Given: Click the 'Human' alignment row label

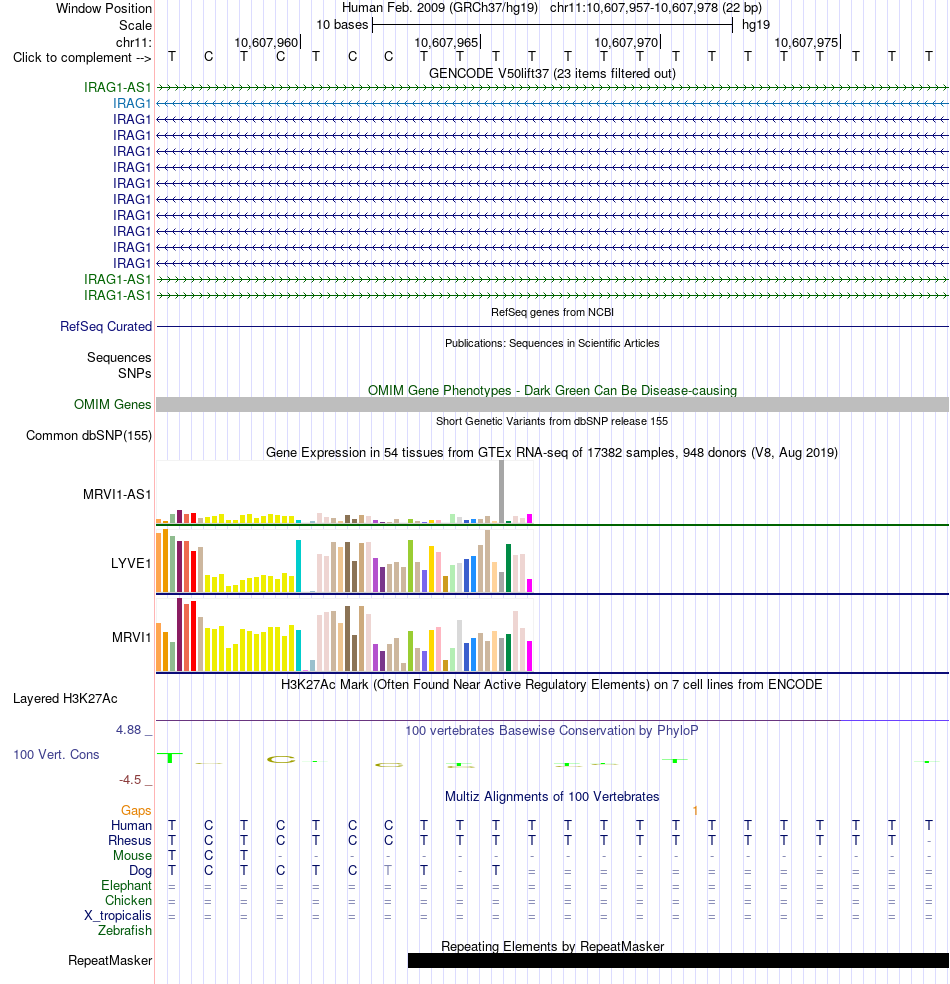Looking at the screenshot, I should coord(132,826).
